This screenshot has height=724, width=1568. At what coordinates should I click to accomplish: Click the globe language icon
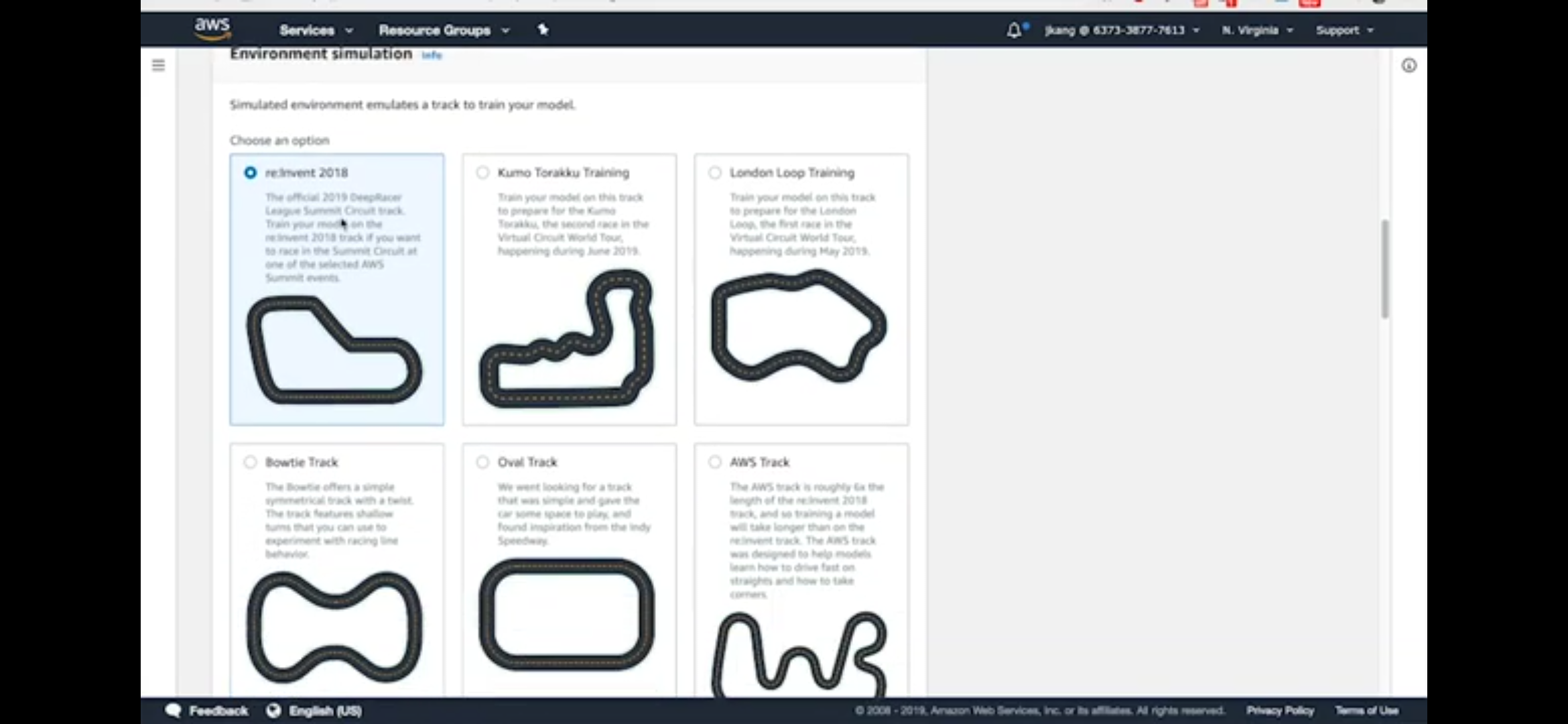273,710
